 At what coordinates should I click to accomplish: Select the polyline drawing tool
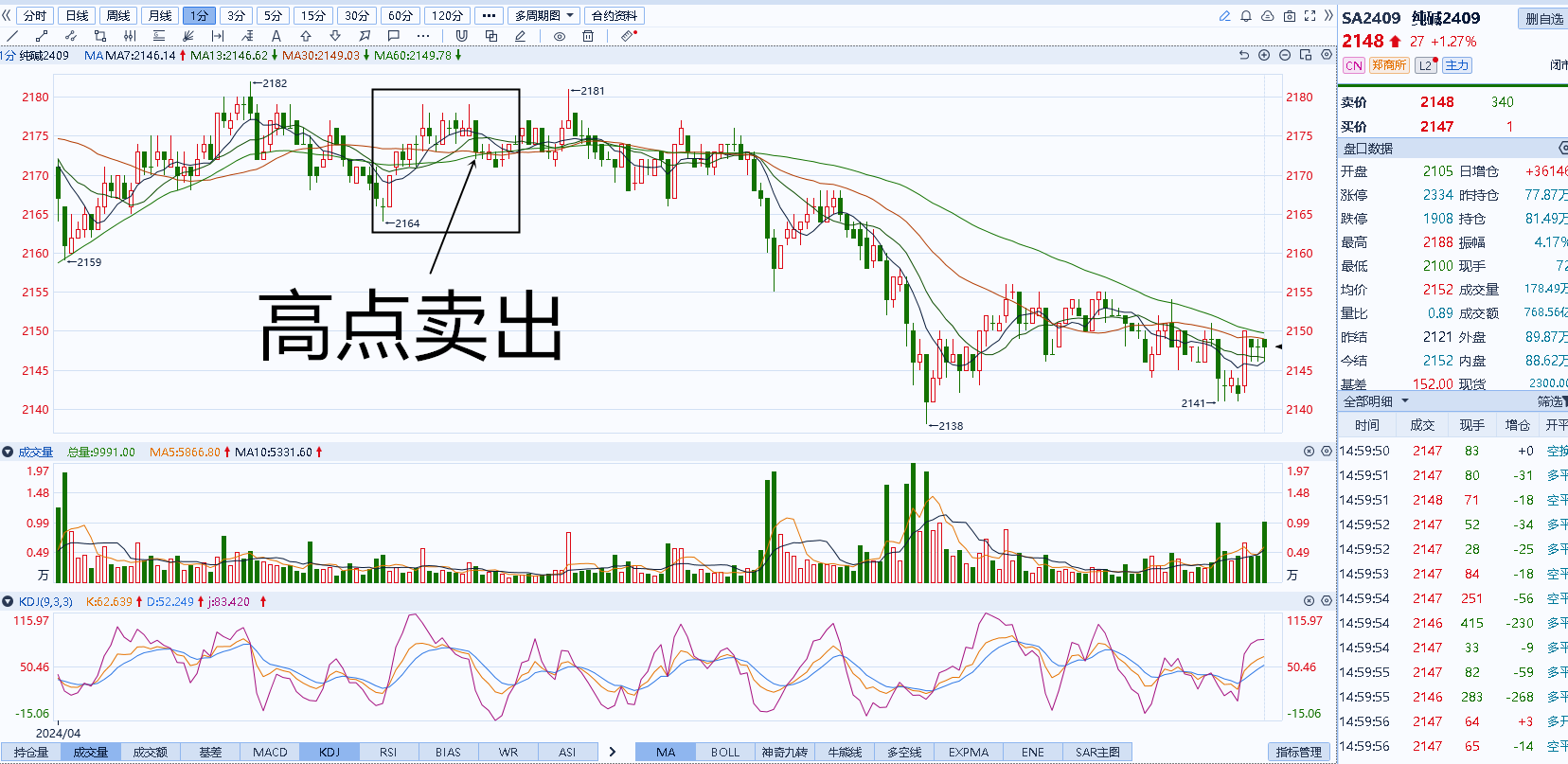pos(71,36)
